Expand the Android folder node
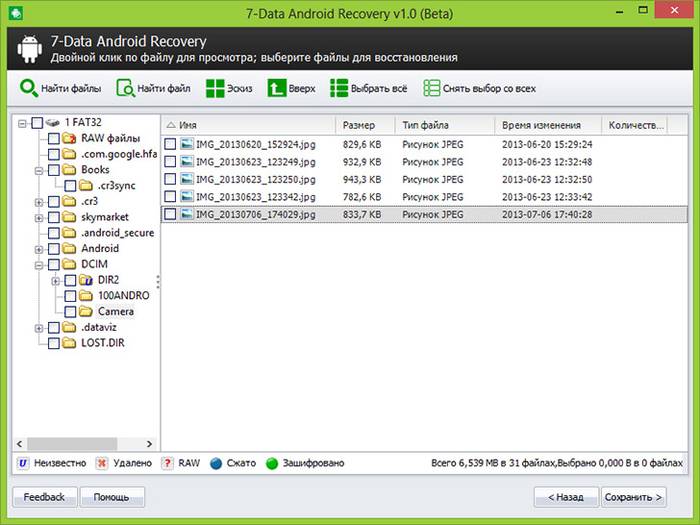 point(39,248)
